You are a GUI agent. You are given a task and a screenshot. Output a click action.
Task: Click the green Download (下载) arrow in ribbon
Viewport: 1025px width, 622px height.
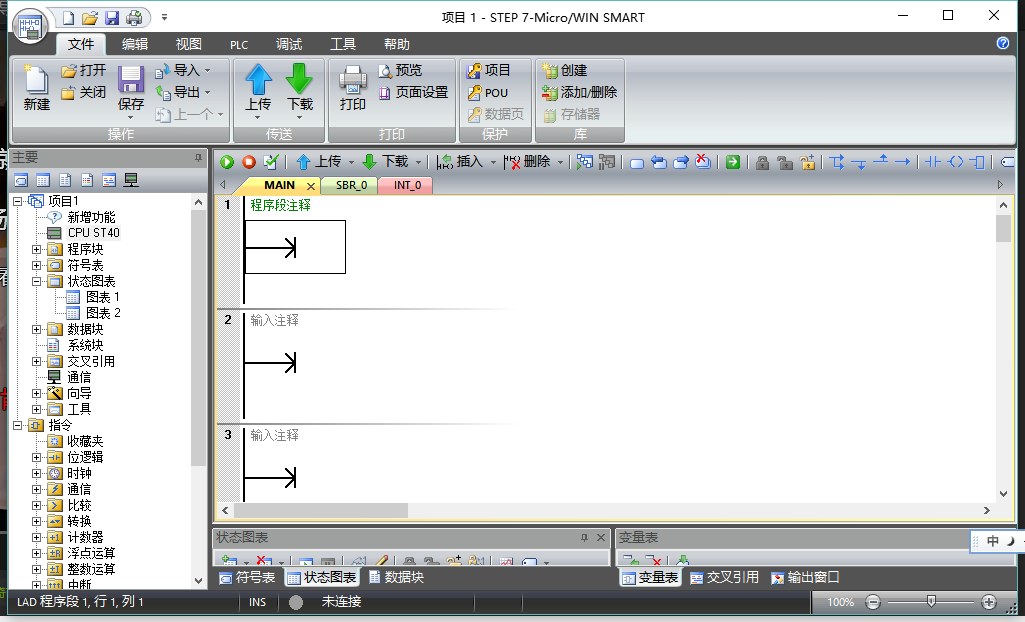coord(299,79)
